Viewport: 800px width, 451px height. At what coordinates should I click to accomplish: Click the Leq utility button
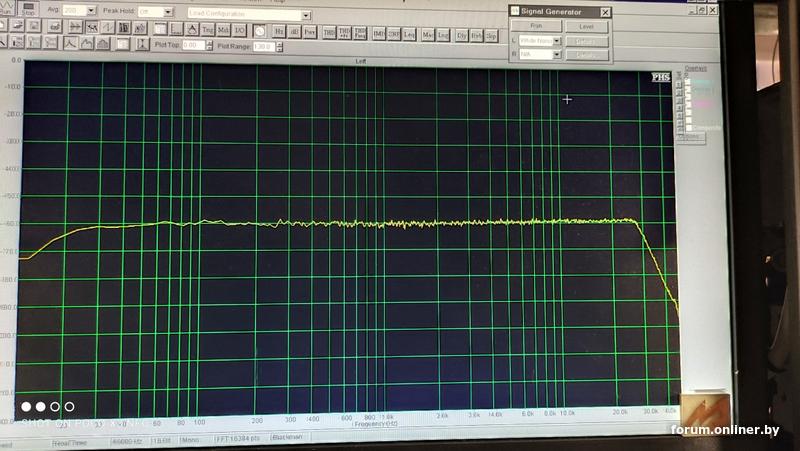point(409,34)
